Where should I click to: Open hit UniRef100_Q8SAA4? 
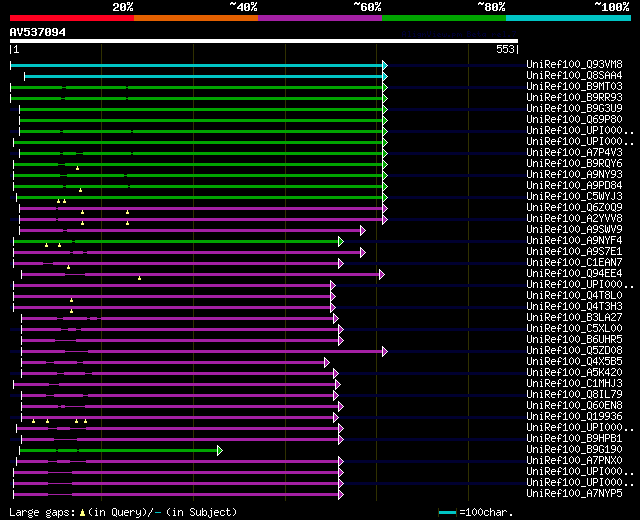574,75
